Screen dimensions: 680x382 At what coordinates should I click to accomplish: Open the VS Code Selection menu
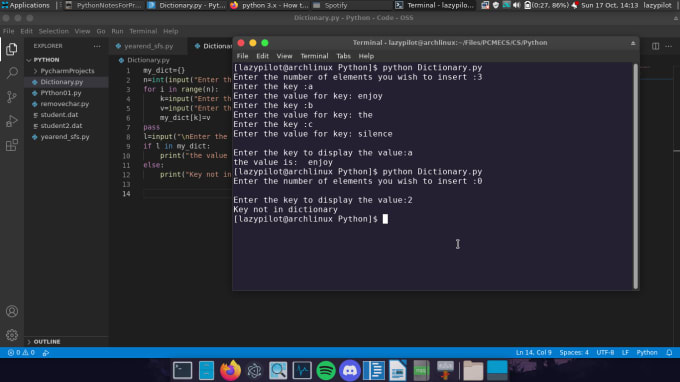(x=53, y=31)
